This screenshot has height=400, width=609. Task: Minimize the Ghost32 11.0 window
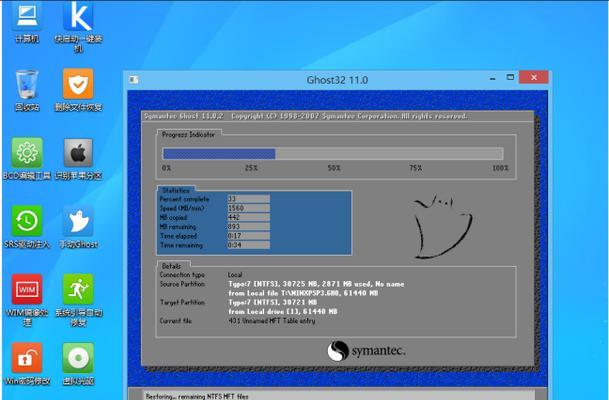(492, 78)
